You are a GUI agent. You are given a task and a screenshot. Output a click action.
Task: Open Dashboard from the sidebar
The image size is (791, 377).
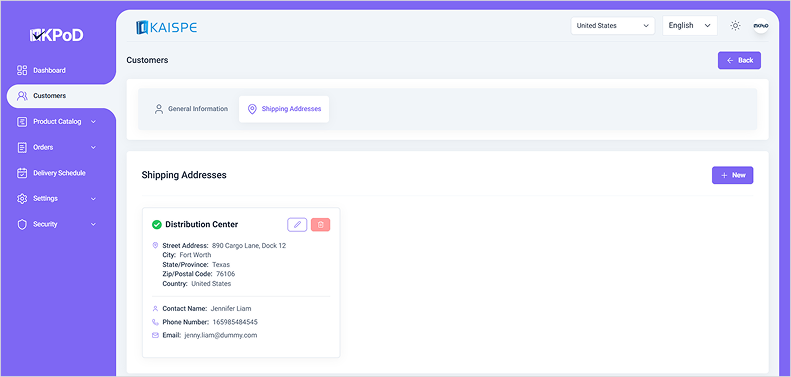[x=49, y=70]
